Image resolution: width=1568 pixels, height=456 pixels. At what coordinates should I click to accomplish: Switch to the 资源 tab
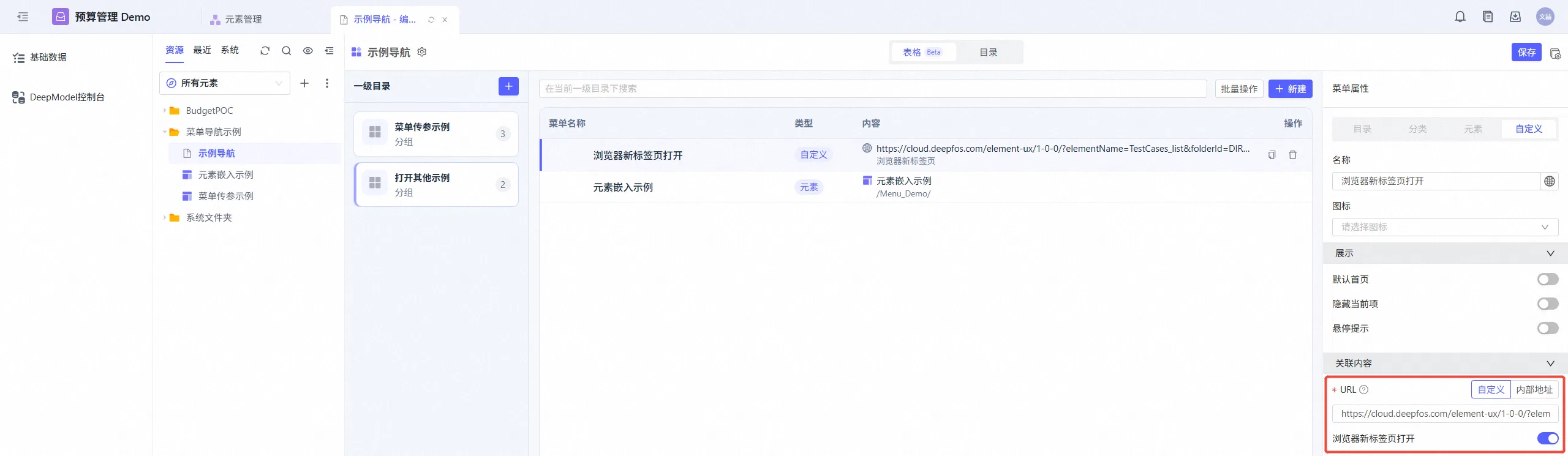[x=175, y=50]
